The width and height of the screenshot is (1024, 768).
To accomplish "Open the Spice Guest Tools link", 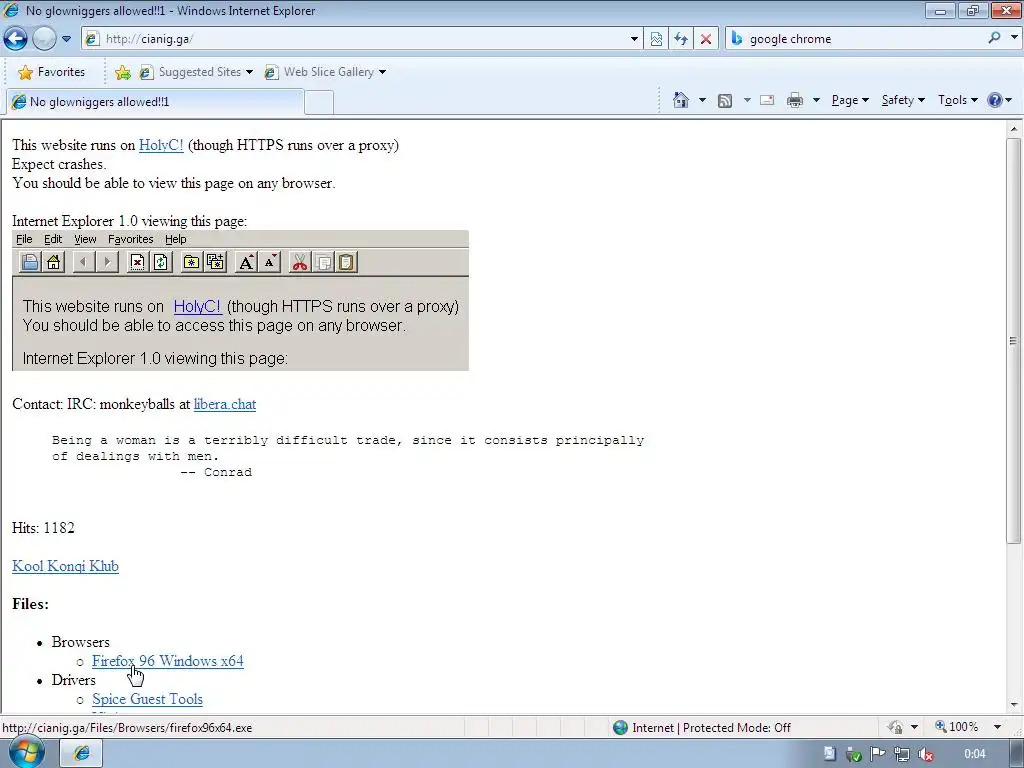I will pos(148,699).
